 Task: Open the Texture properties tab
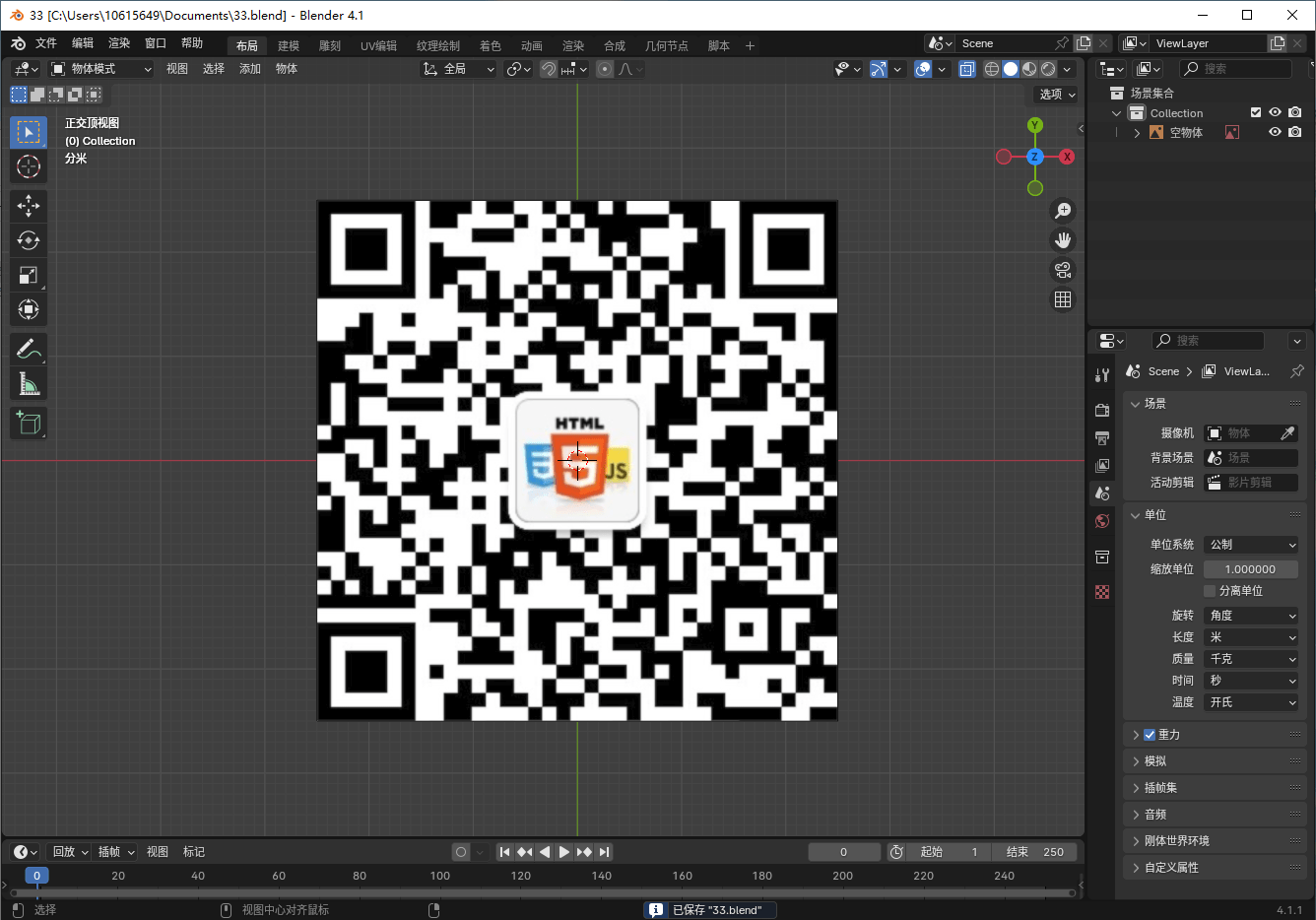[x=1102, y=592]
